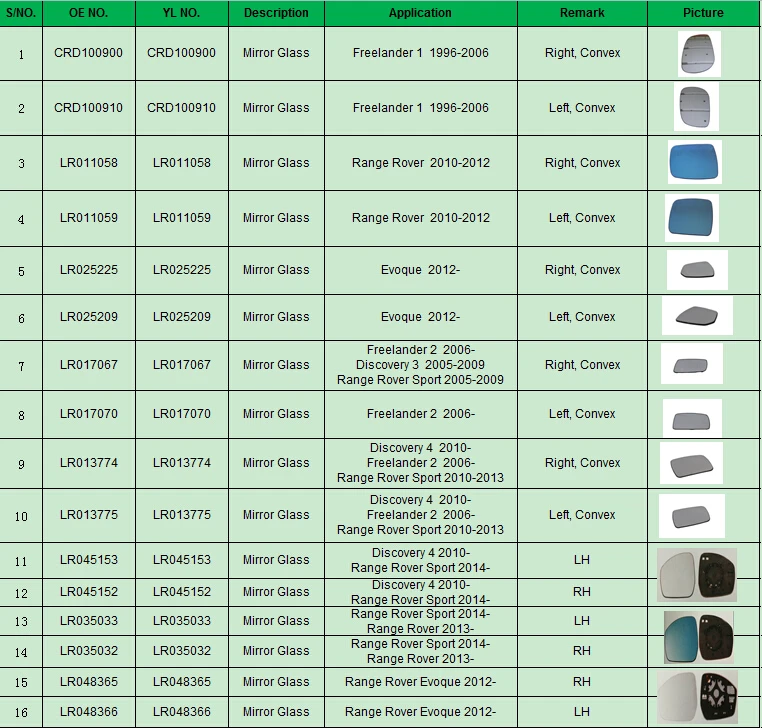Viewport: 762px width, 728px height.
Task: Select the blue mirror image for LR011058
Action: [x=694, y=162]
